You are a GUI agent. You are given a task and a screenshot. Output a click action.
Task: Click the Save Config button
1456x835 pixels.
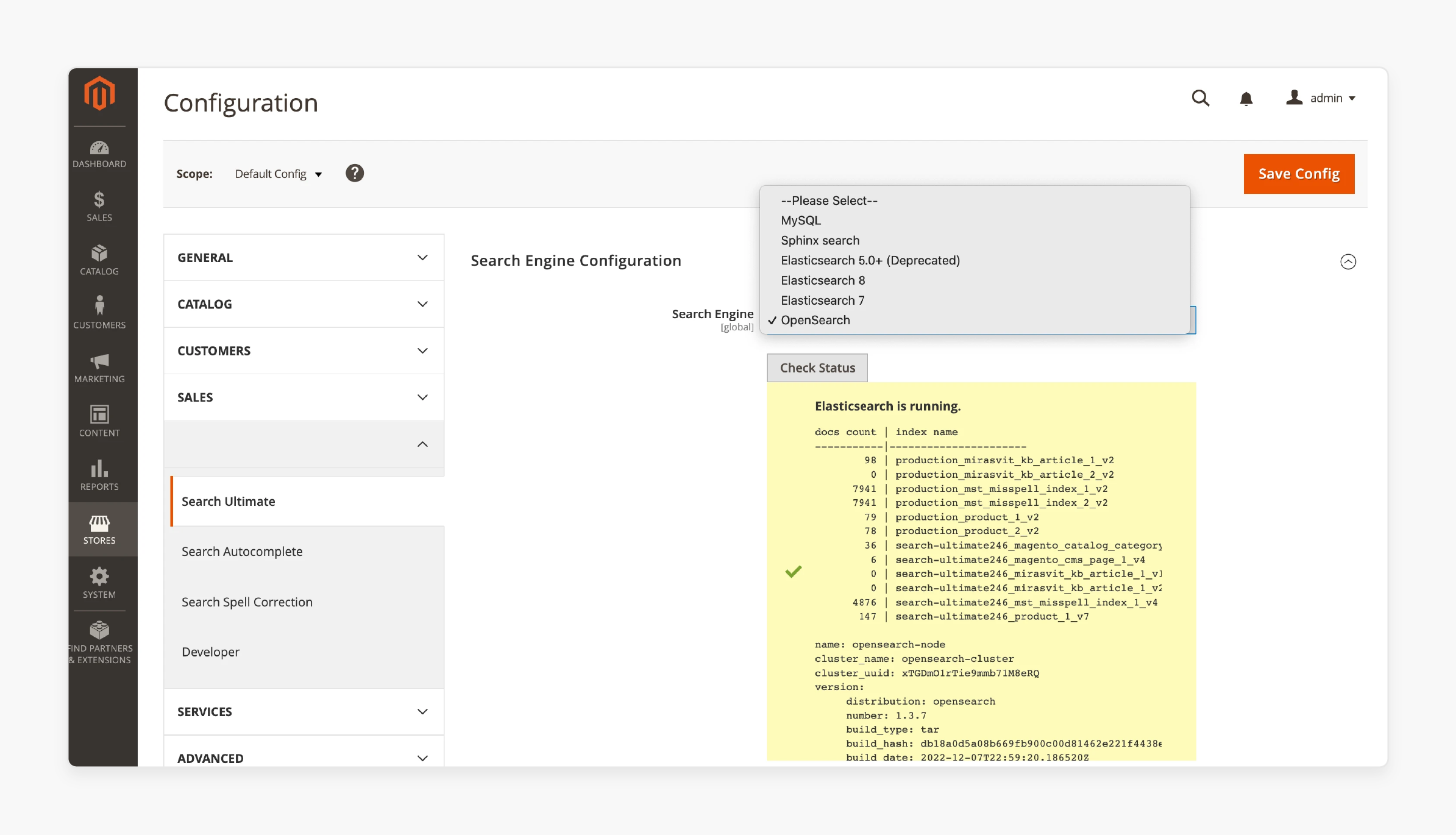pos(1299,174)
